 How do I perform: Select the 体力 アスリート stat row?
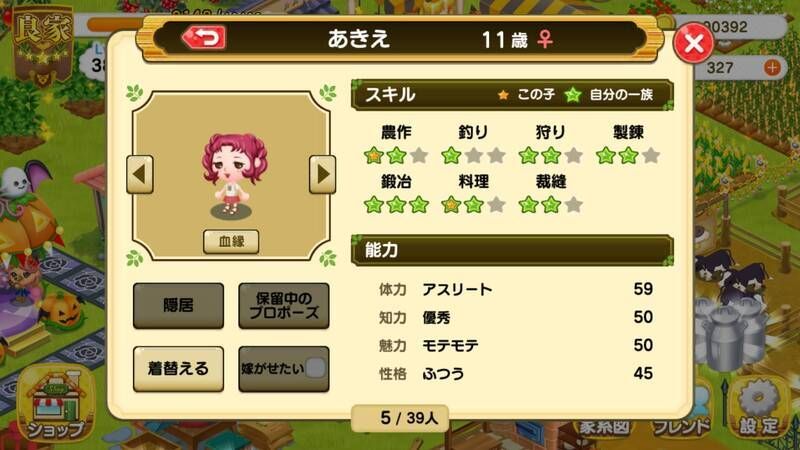tap(515, 289)
